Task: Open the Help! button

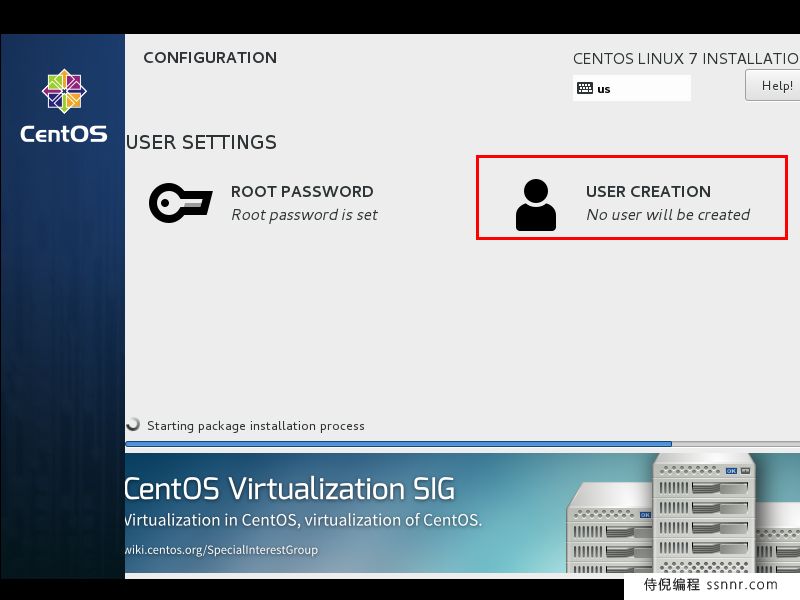Action: (772, 85)
